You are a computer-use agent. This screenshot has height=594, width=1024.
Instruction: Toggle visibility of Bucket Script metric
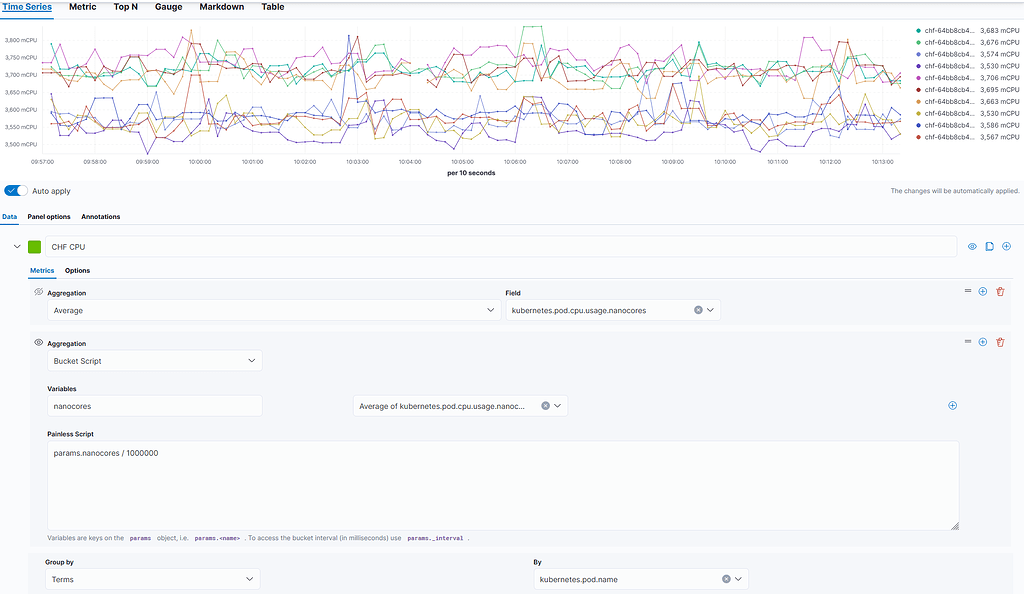pos(39,342)
